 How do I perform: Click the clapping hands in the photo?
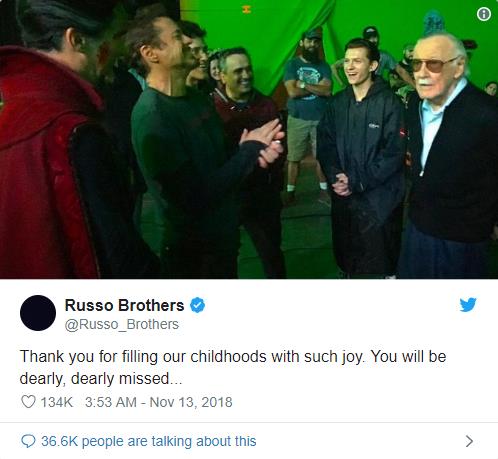[x=263, y=142]
